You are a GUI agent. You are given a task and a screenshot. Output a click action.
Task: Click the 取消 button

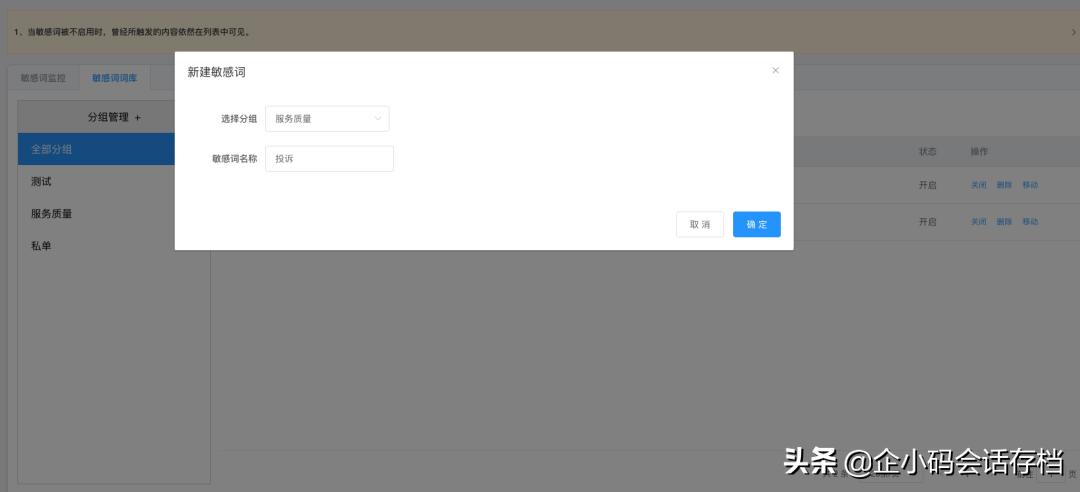click(x=700, y=224)
